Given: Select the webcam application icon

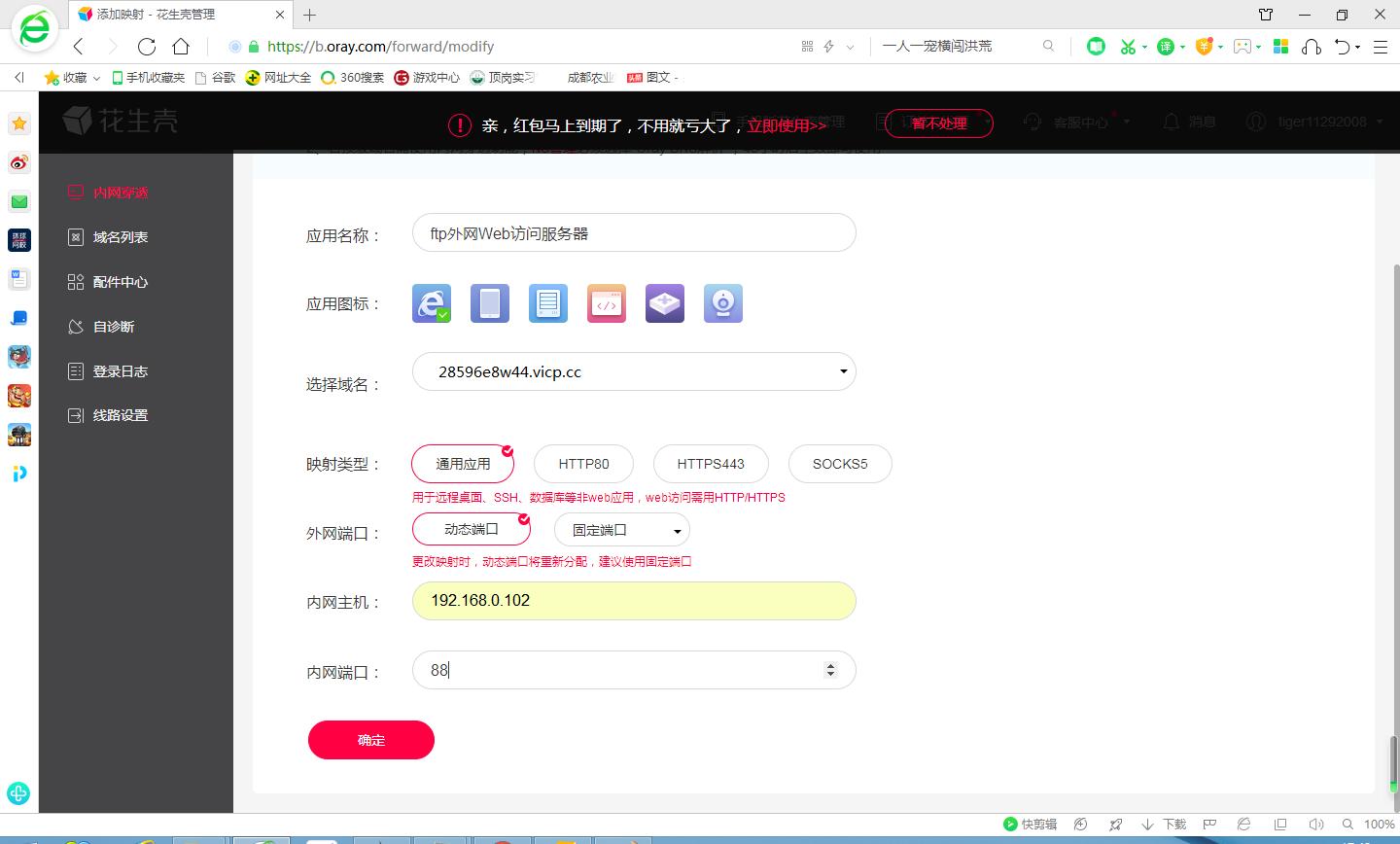Looking at the screenshot, I should point(722,302).
